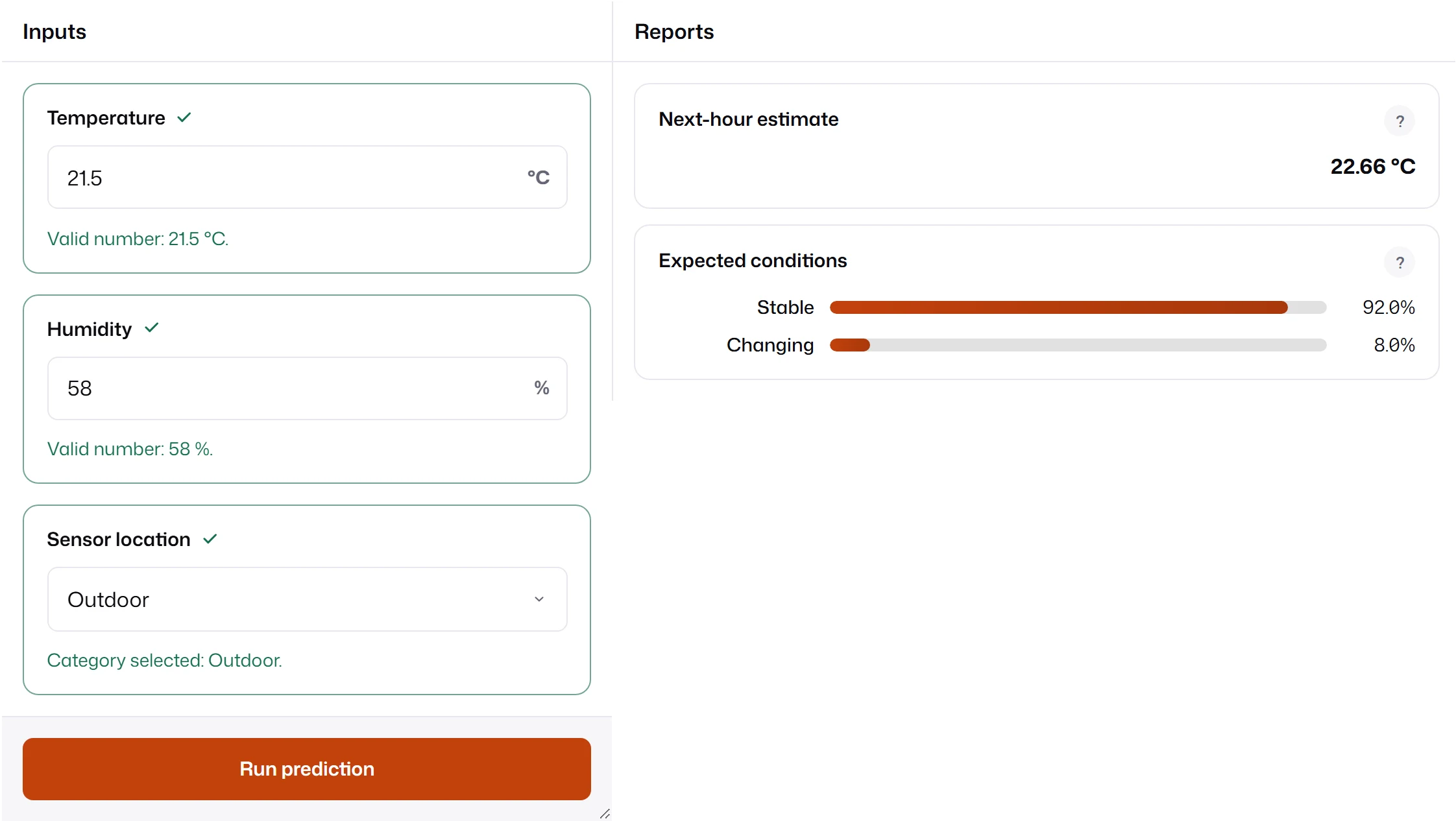Click the Inputs panel heading
The image size is (1456, 821).
tap(55, 32)
